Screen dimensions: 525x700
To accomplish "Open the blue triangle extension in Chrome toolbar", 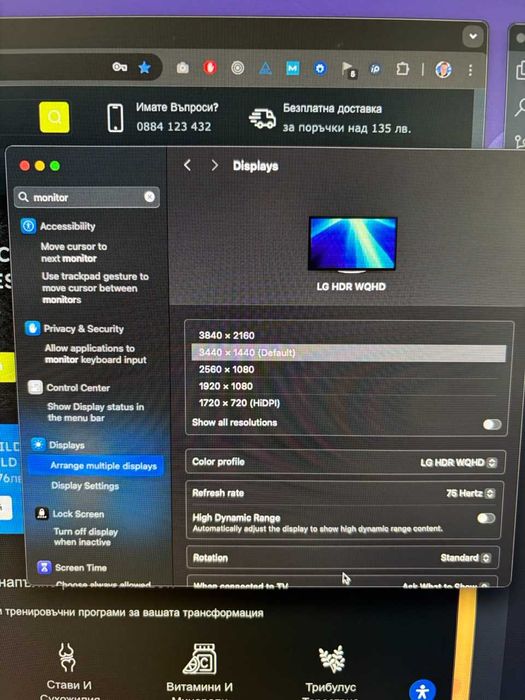I will click(265, 68).
